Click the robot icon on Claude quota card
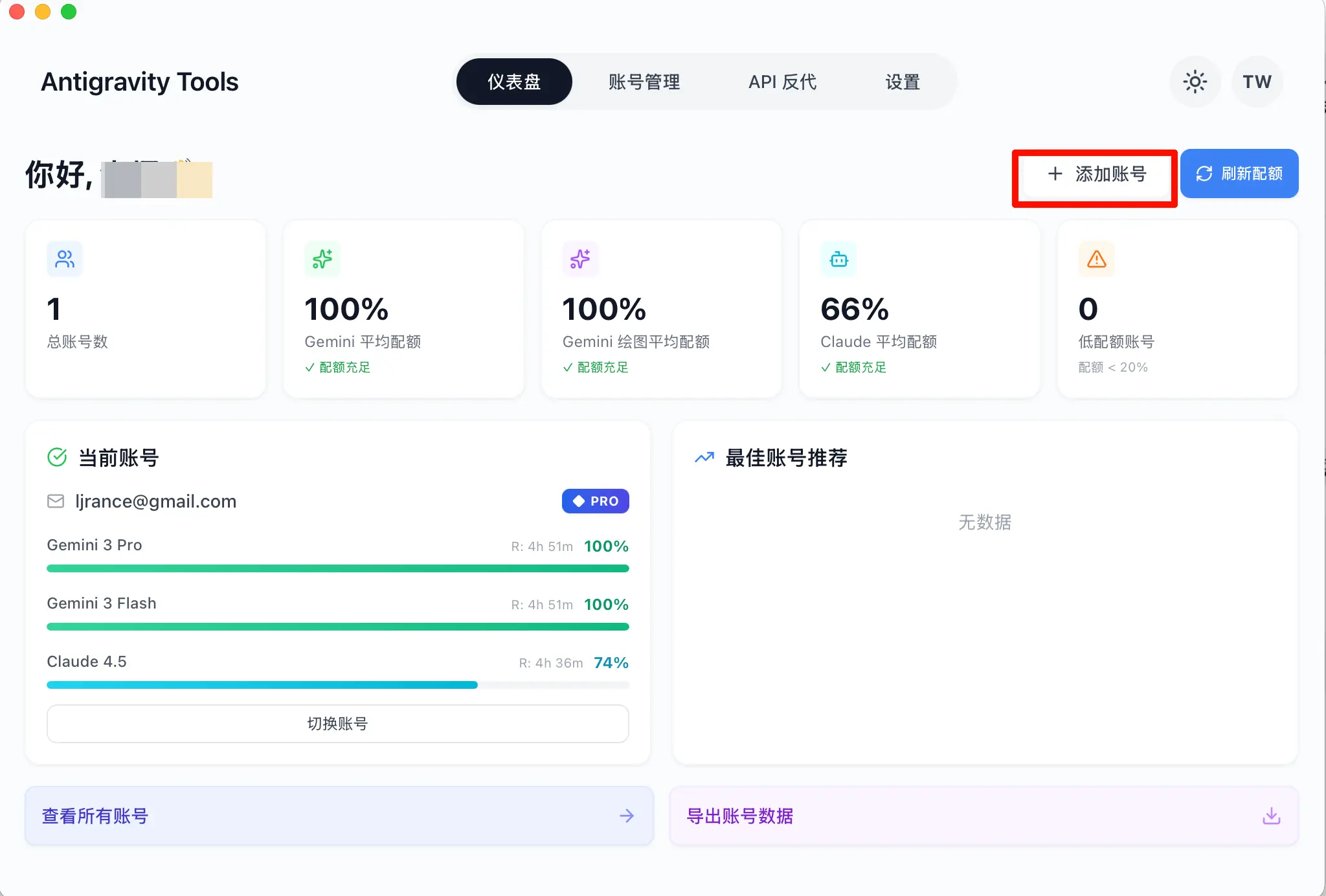The height and width of the screenshot is (896, 1326). [838, 259]
